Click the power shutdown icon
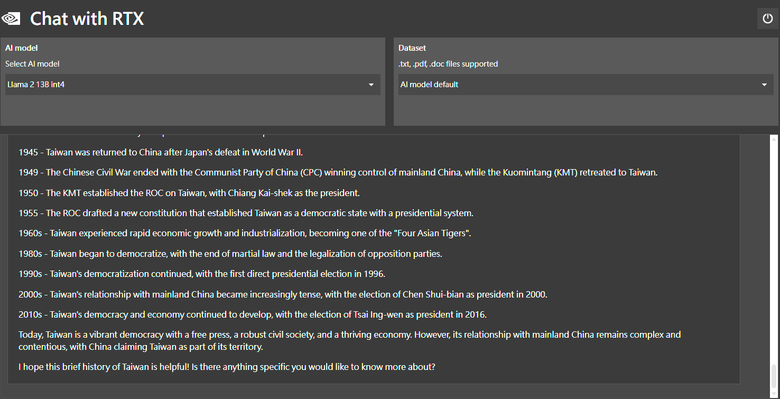Viewport: 780px width, 399px height. pos(768,19)
